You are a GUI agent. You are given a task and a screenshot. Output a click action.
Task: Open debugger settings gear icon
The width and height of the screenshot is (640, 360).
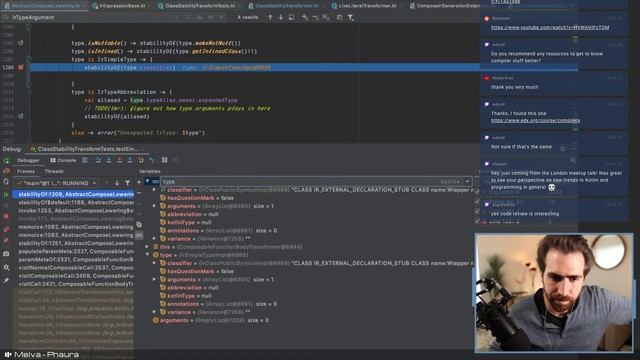click(6, 268)
